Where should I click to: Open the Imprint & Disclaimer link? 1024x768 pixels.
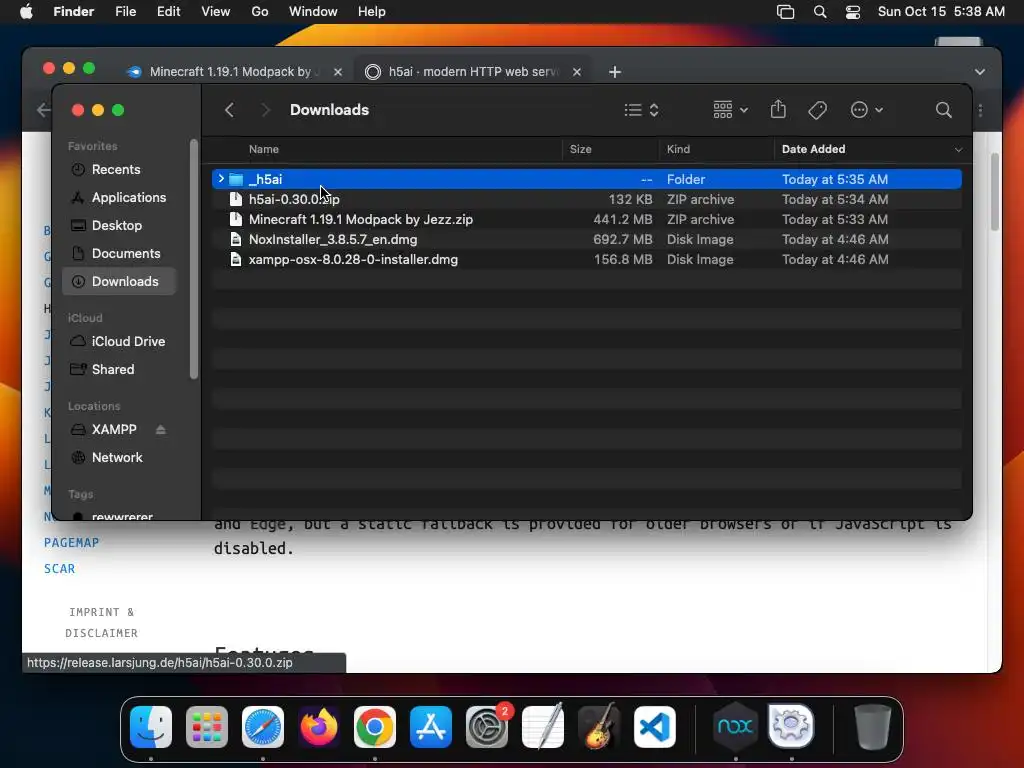[x=102, y=622]
